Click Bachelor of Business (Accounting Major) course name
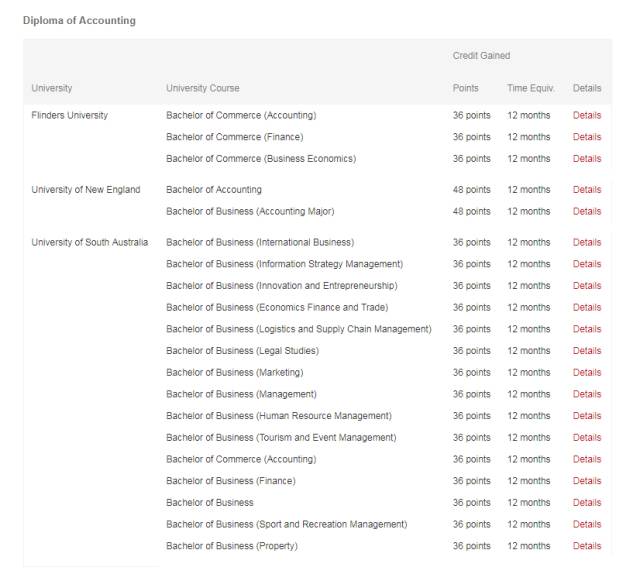This screenshot has height=574, width=640. [250, 211]
